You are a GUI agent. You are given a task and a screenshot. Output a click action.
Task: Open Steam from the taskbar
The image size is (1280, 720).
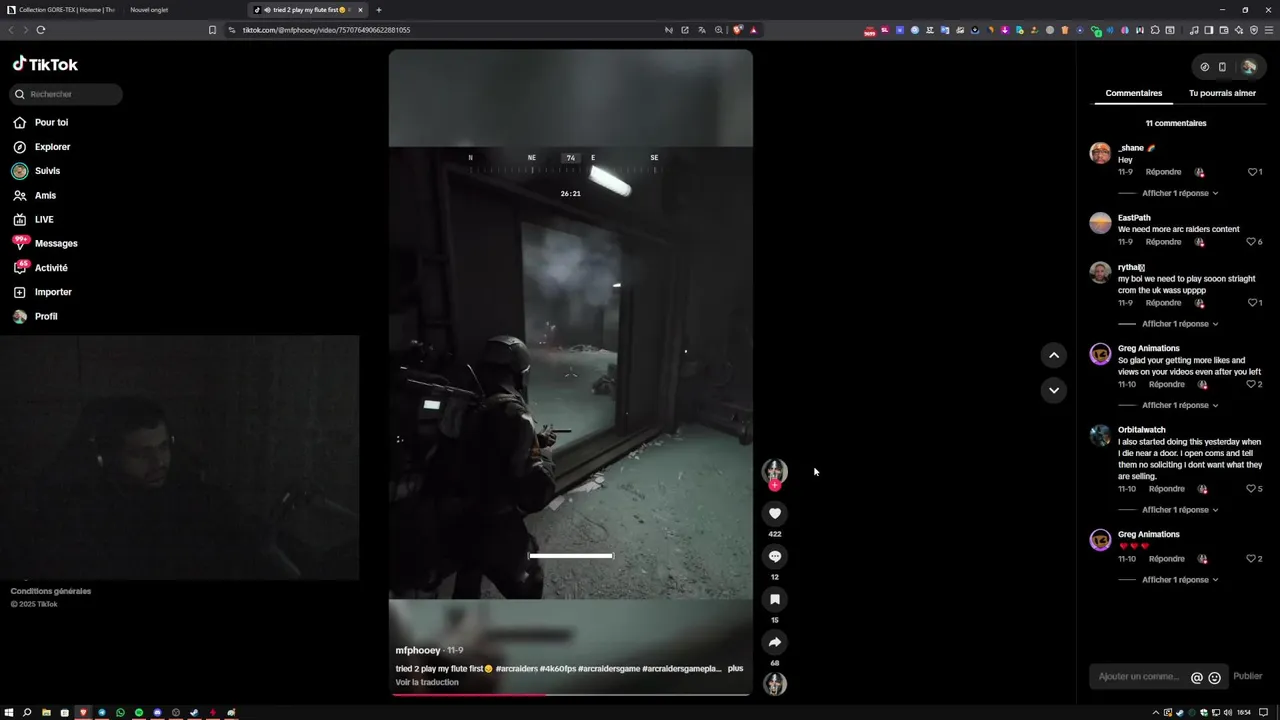point(194,712)
